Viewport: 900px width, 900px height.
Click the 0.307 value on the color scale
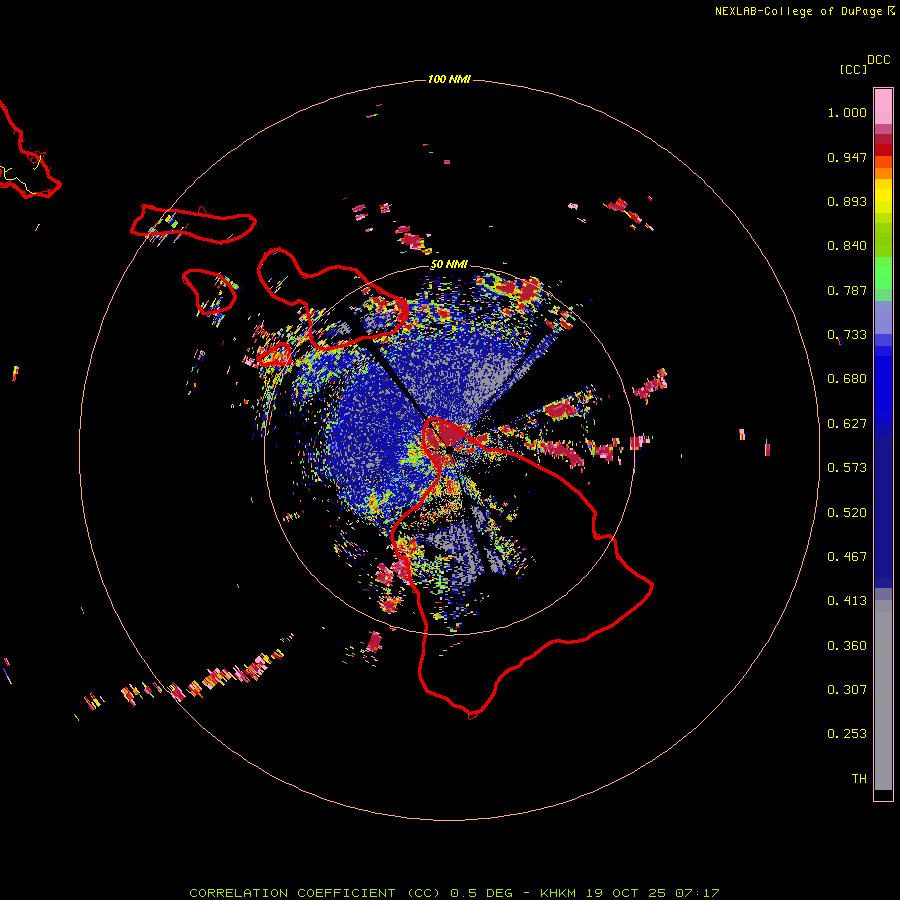pos(847,690)
